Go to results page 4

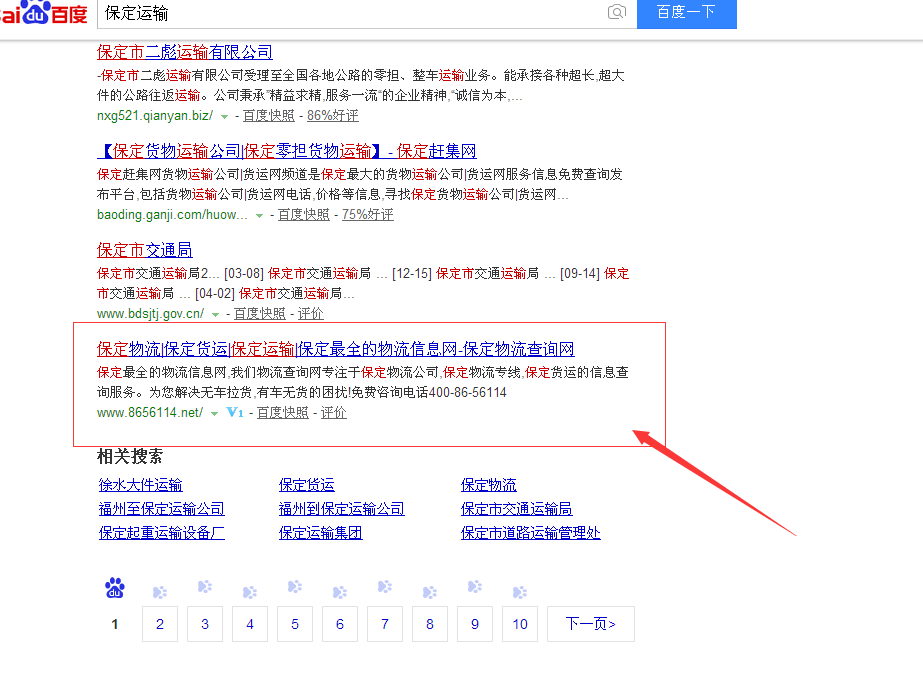tap(250, 624)
